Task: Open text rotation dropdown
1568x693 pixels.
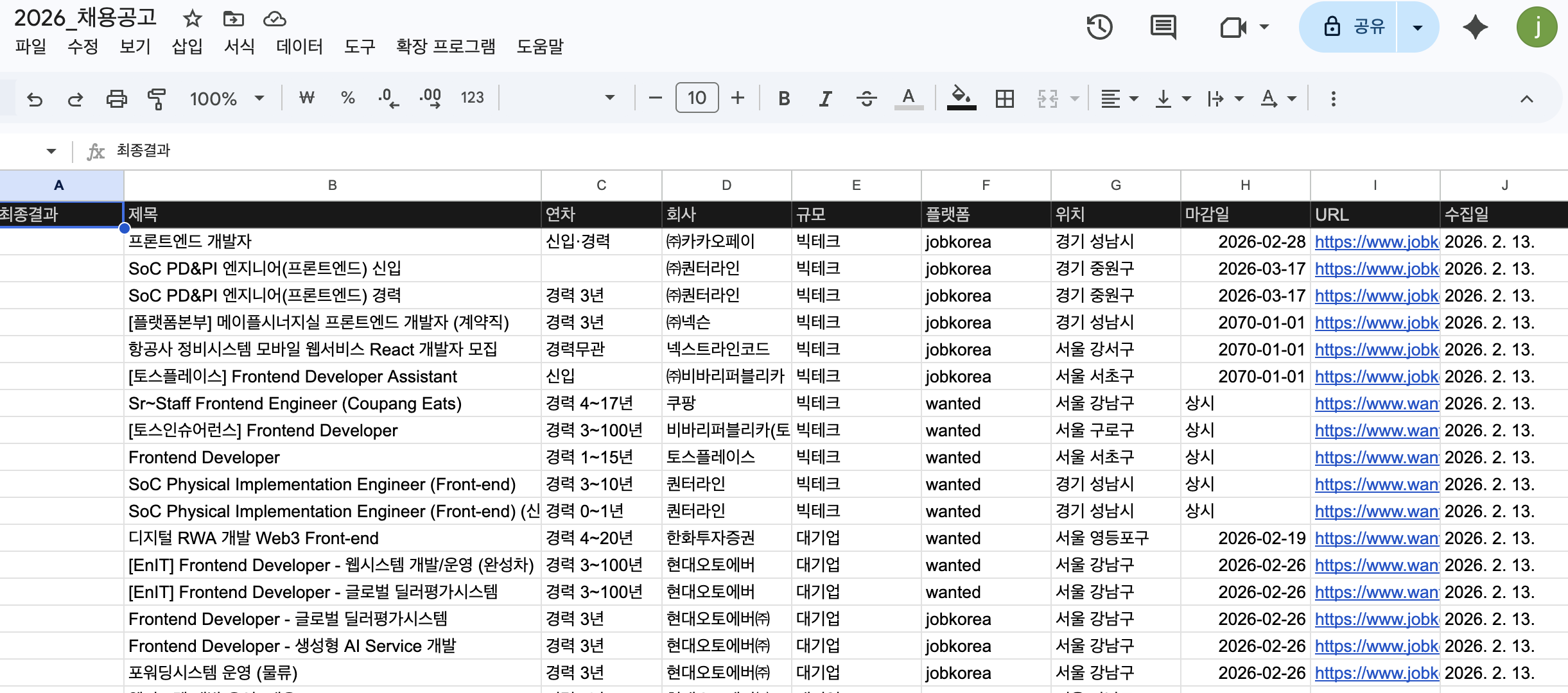Action: pos(1278,99)
